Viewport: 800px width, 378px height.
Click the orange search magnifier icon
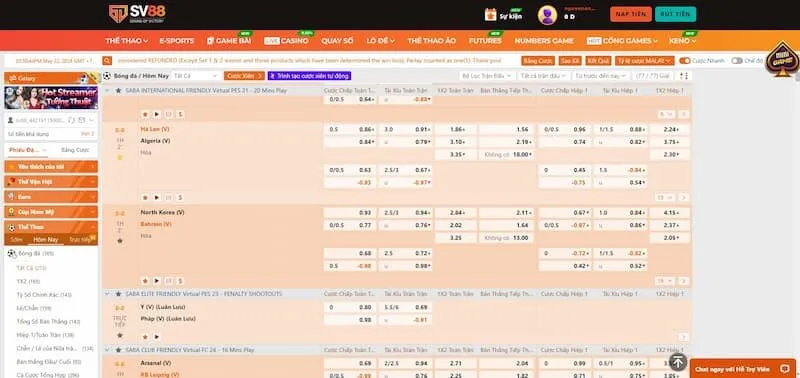point(107,61)
